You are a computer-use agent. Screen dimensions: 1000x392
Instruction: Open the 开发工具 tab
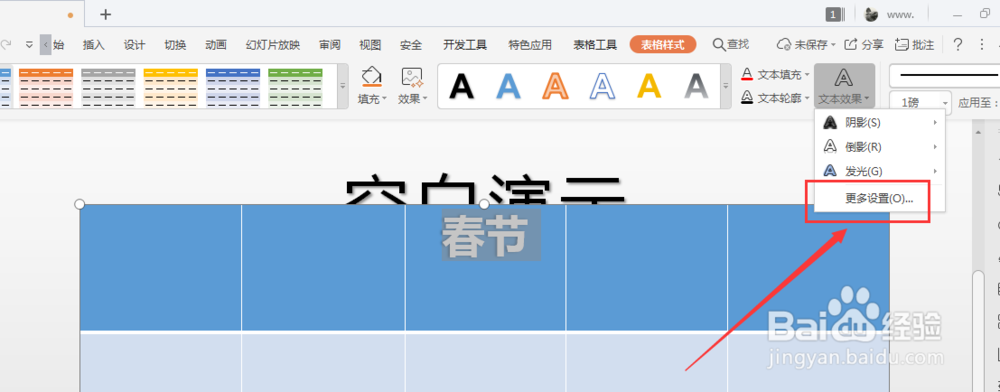tap(465, 45)
